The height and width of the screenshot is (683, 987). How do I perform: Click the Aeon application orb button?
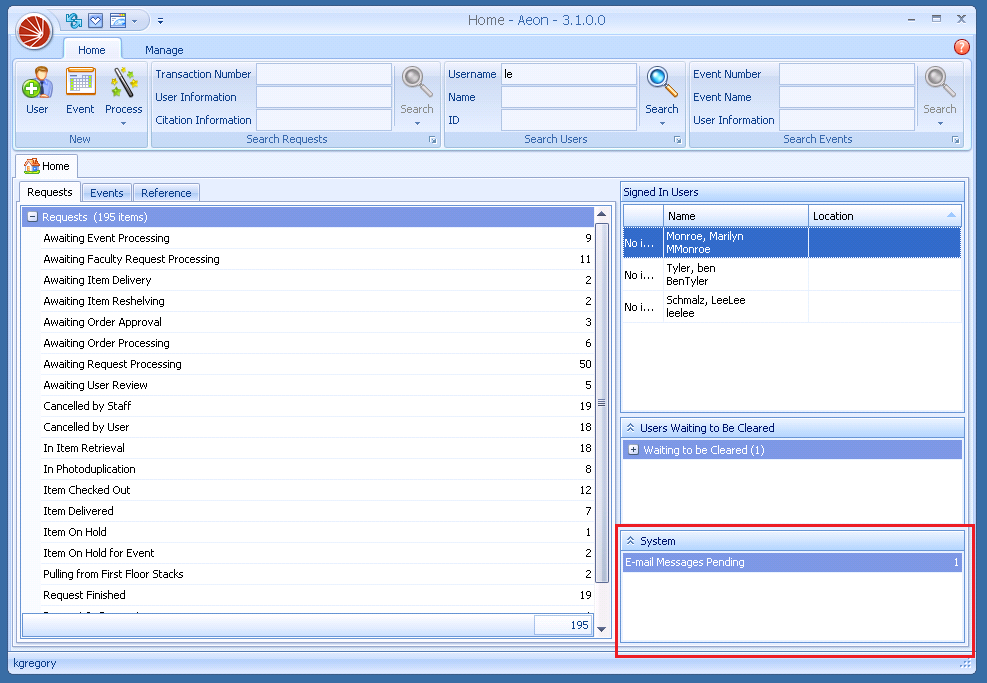(34, 29)
